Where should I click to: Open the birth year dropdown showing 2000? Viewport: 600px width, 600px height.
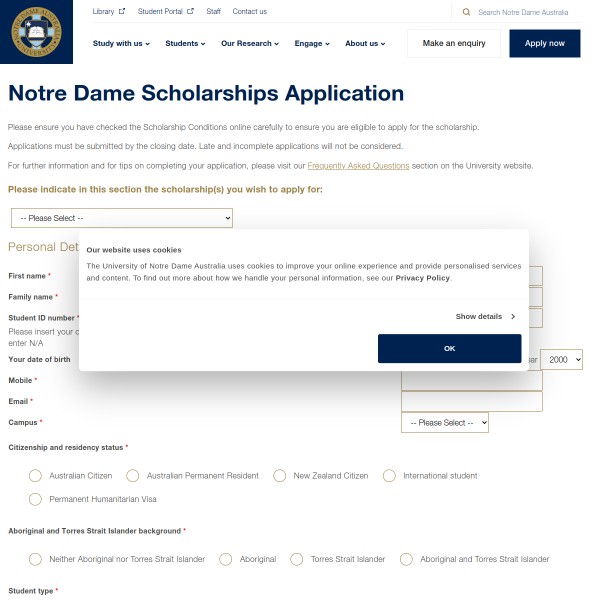point(560,359)
